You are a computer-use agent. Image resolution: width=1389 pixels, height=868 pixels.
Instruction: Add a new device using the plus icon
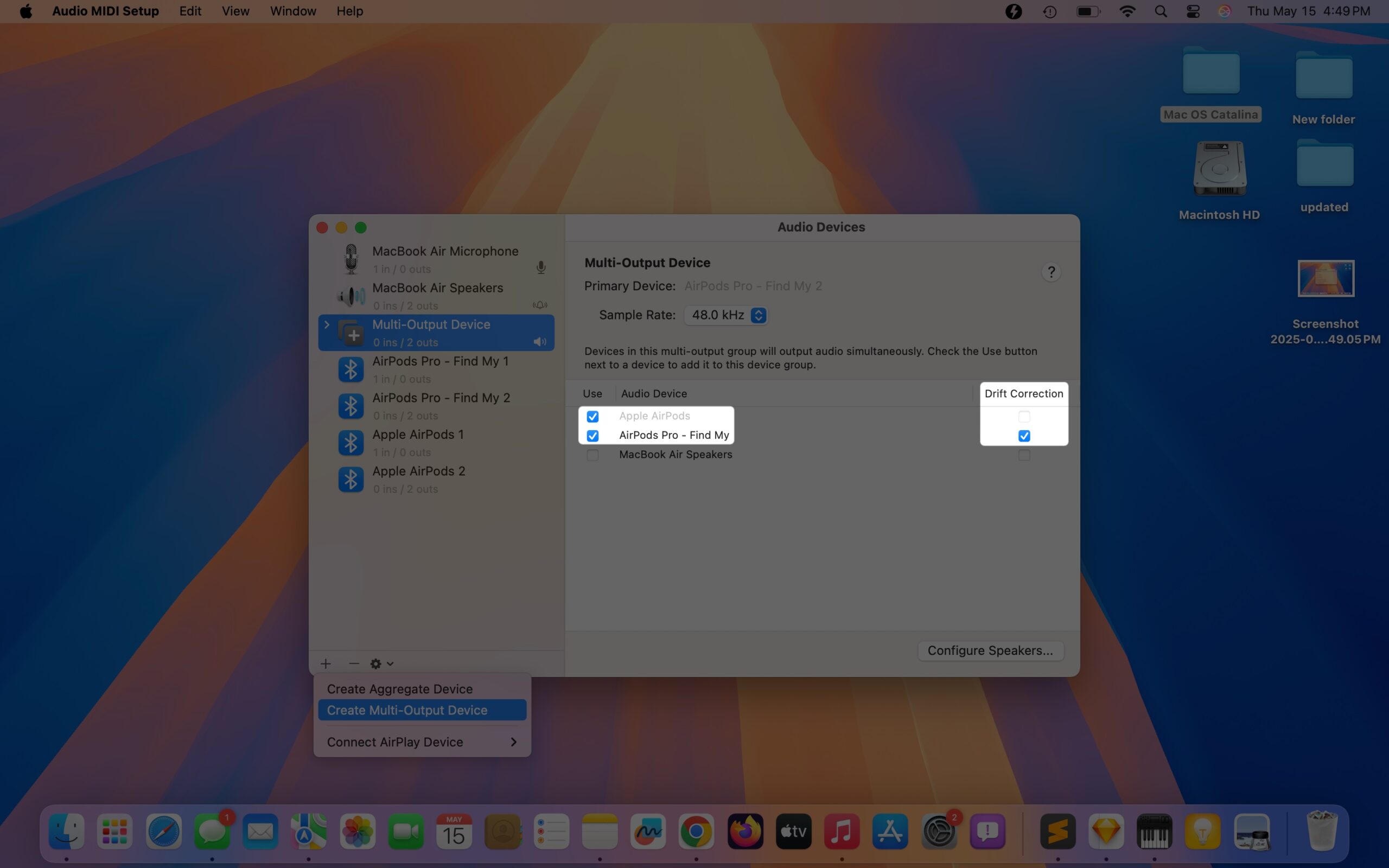tap(326, 663)
